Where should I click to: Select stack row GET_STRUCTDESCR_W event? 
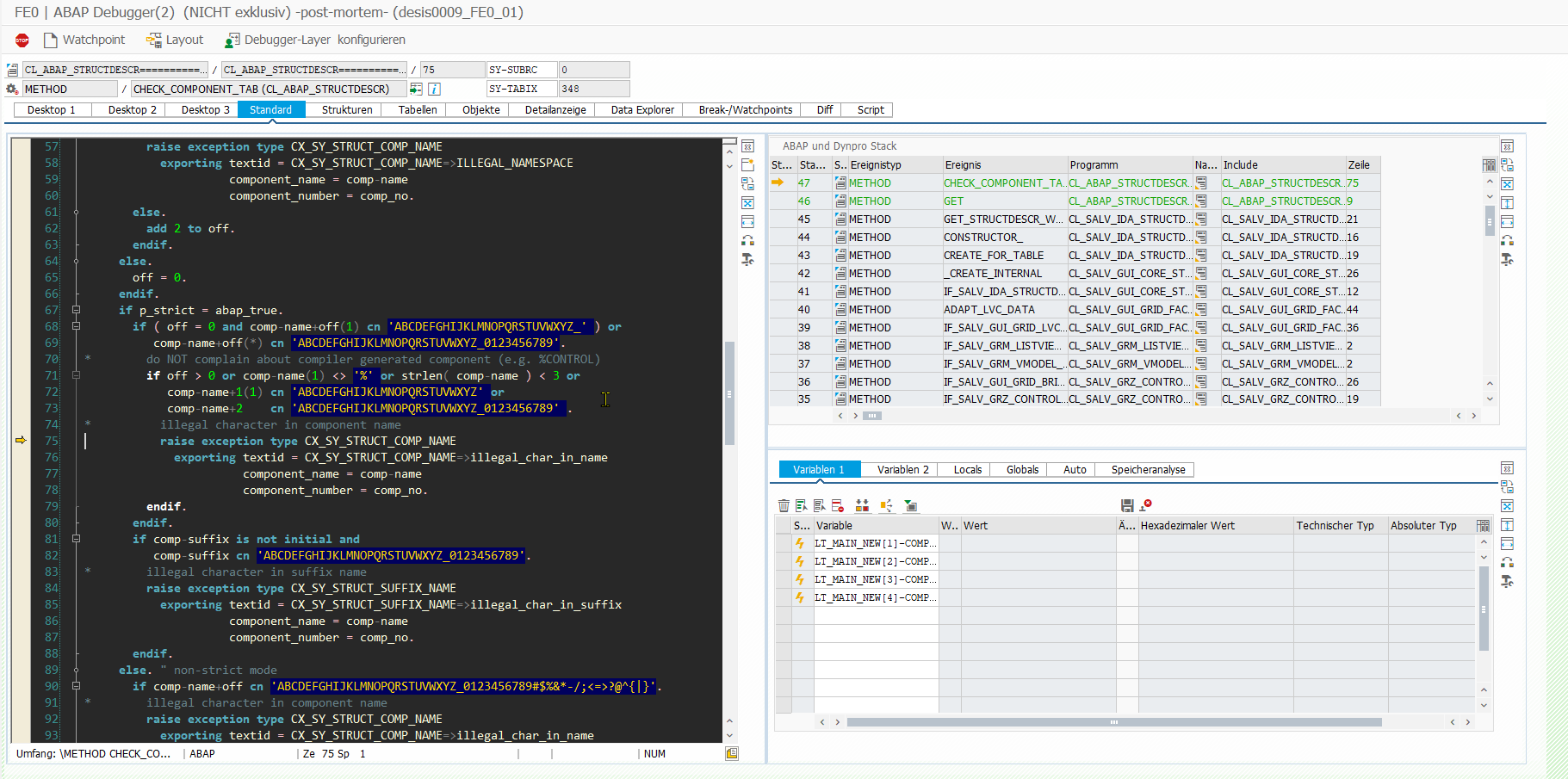coord(1002,219)
